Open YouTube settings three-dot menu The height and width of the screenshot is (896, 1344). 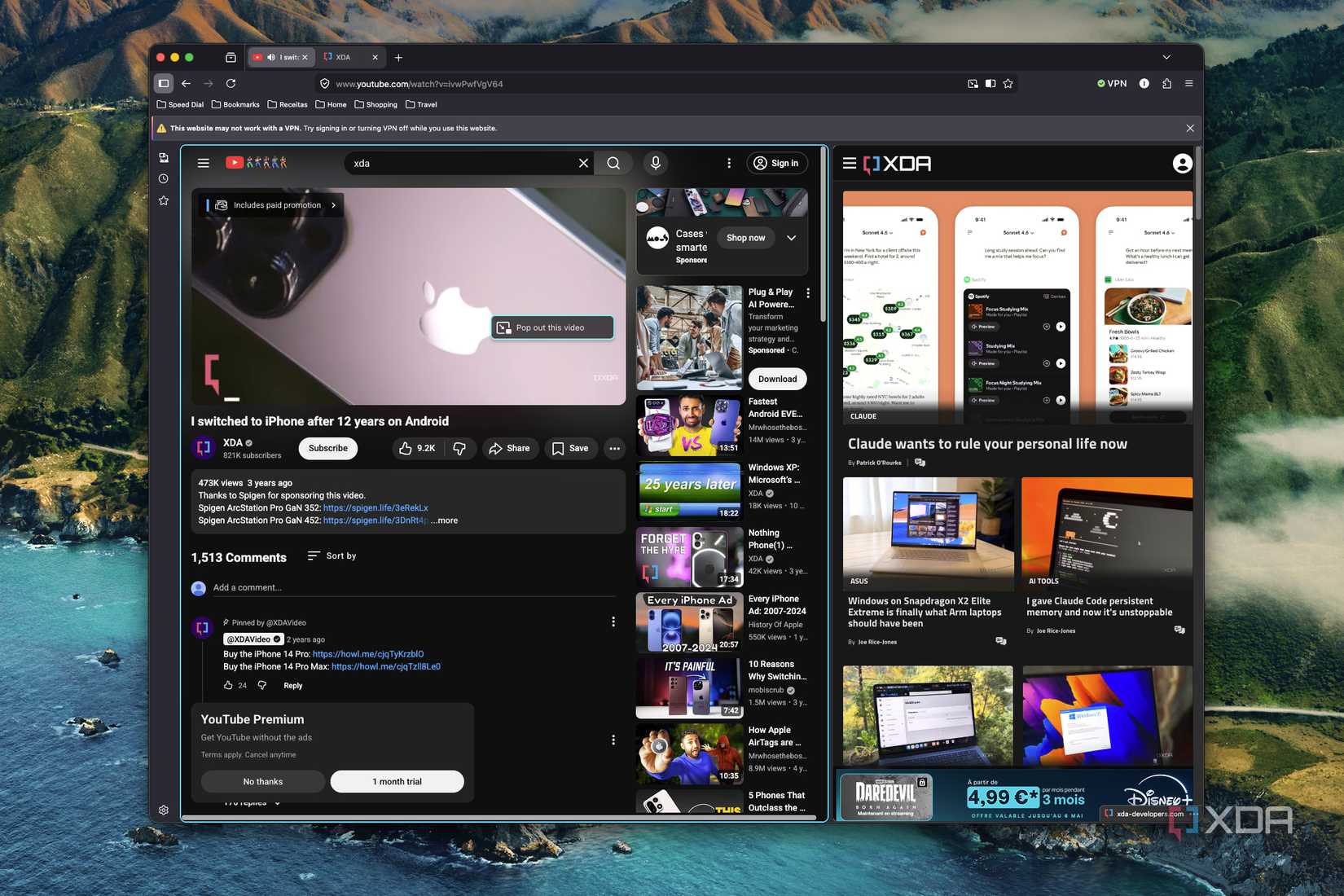(x=729, y=163)
